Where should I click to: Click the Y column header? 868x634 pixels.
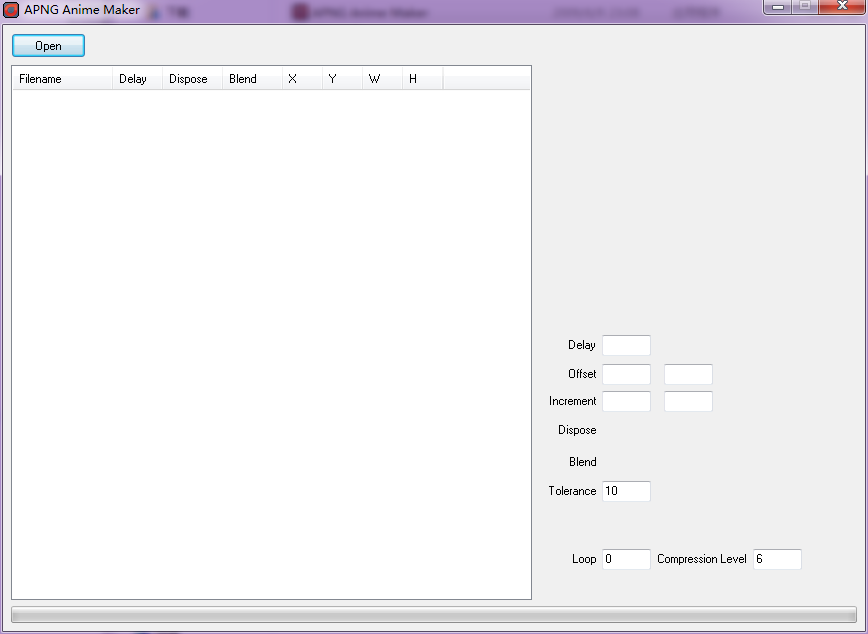click(342, 79)
